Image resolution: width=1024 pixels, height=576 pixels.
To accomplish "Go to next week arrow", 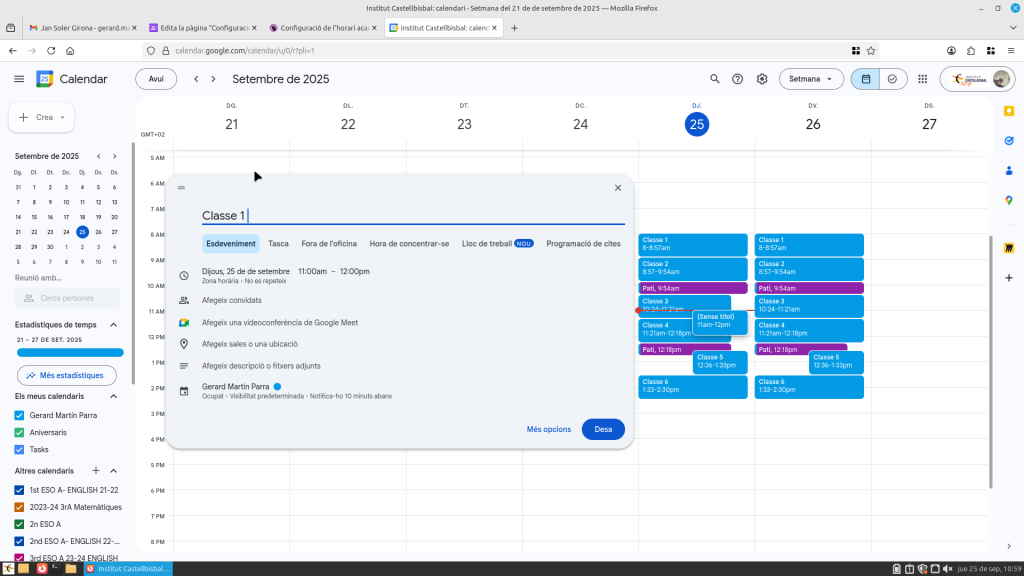I will click(x=214, y=79).
